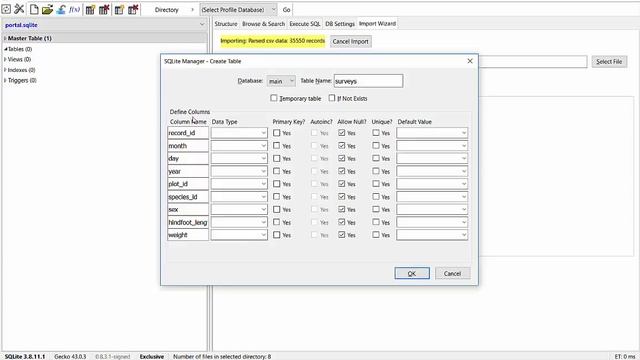Open Default Value dropdown for sex

[432, 209]
